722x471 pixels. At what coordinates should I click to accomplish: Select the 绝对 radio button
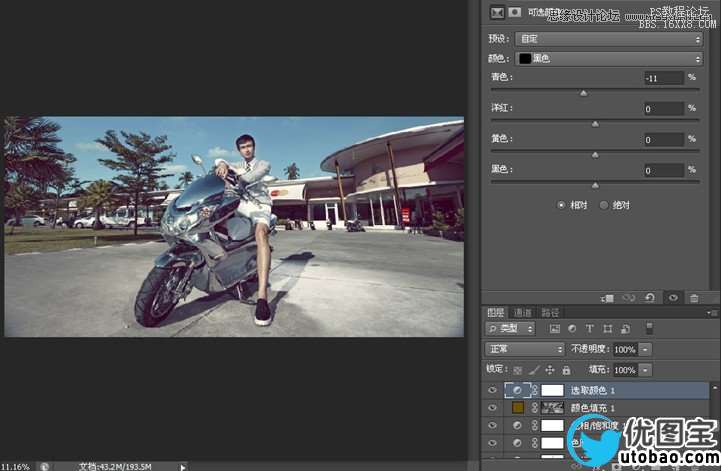[604, 205]
